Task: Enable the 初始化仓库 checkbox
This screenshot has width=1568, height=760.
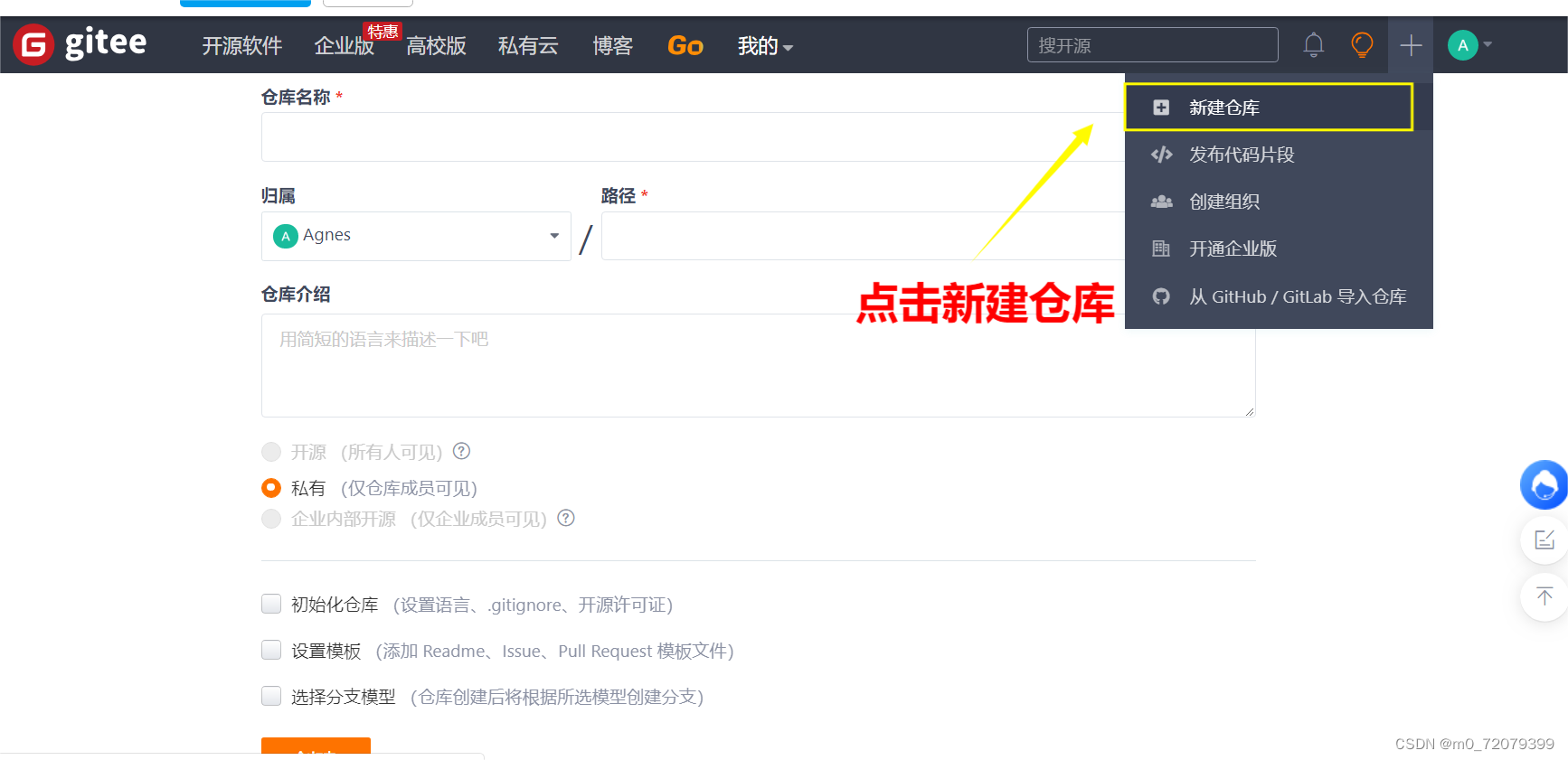Action: [271, 604]
